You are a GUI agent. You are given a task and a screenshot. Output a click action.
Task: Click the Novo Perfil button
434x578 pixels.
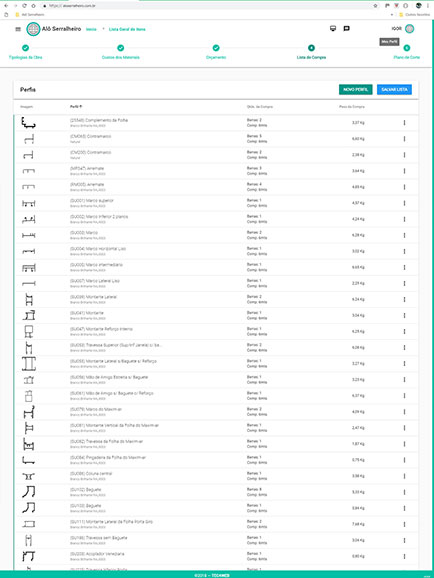tap(355, 90)
